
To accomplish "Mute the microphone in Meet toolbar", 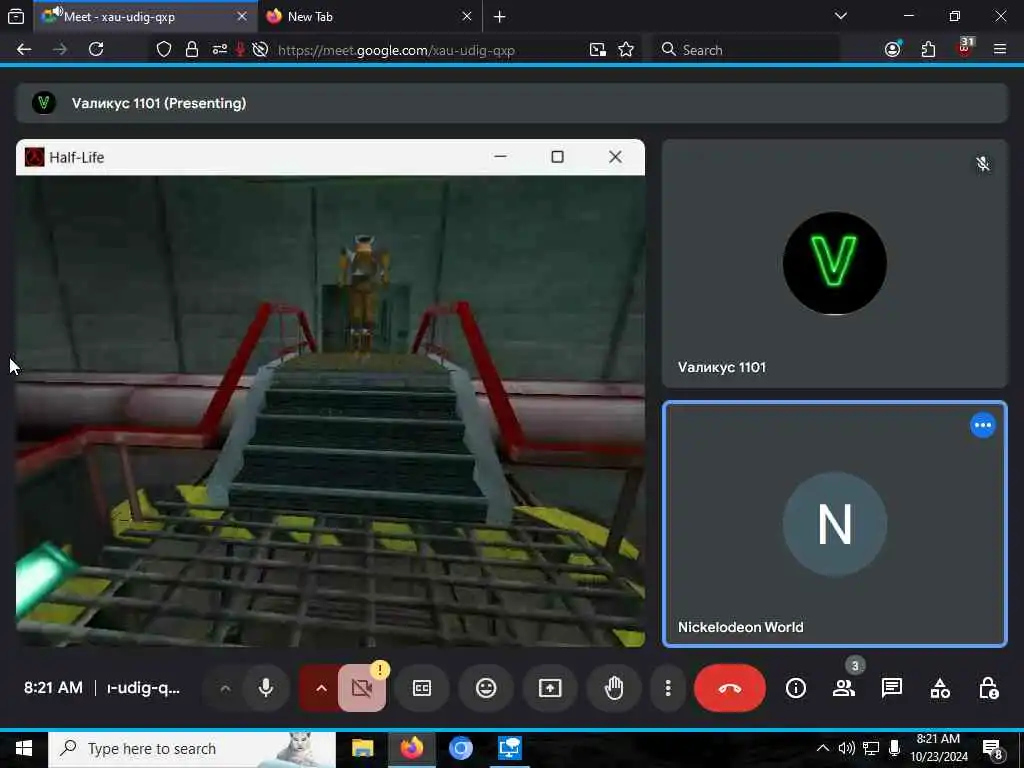I will pos(266,688).
